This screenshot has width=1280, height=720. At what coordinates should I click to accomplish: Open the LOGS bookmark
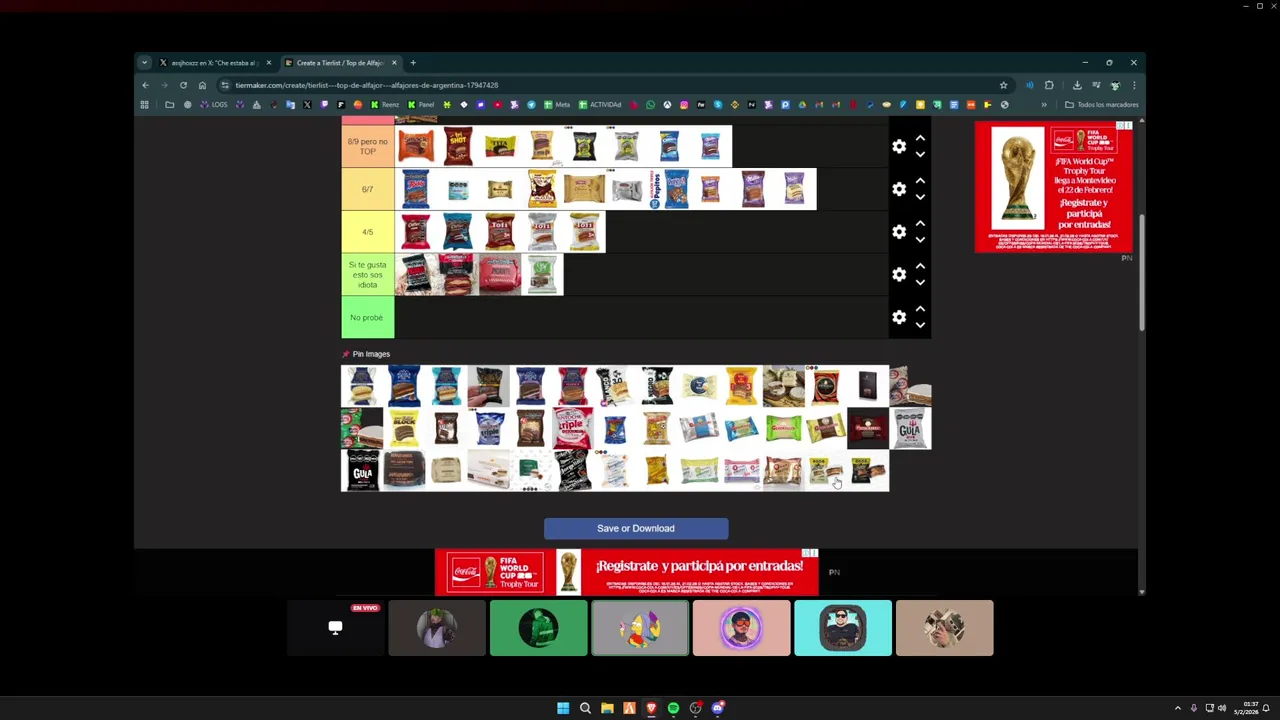click(x=214, y=104)
